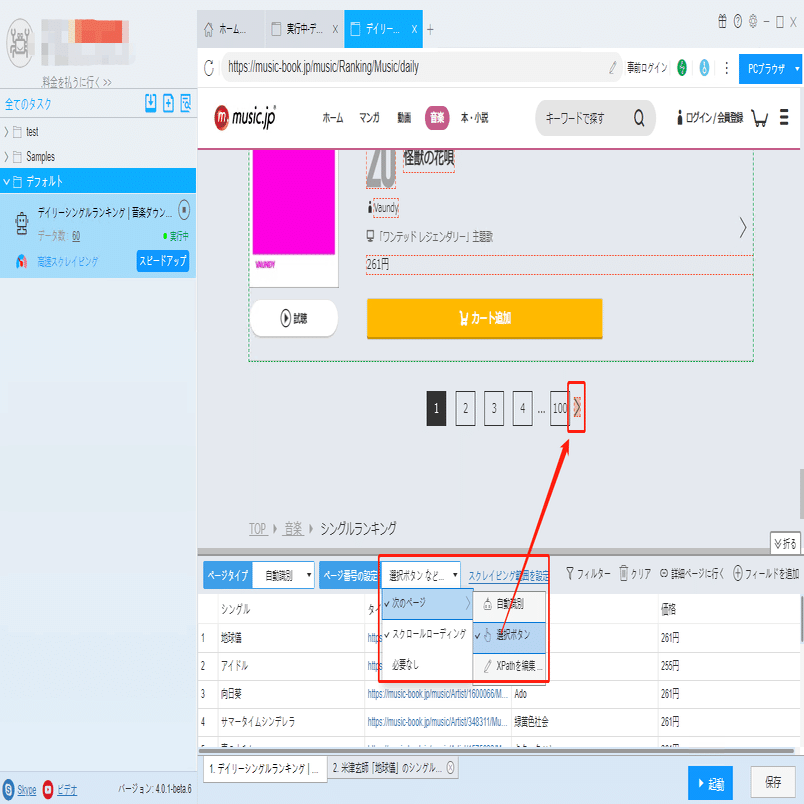Click the キーワードで探す search field

pyautogui.click(x=585, y=118)
